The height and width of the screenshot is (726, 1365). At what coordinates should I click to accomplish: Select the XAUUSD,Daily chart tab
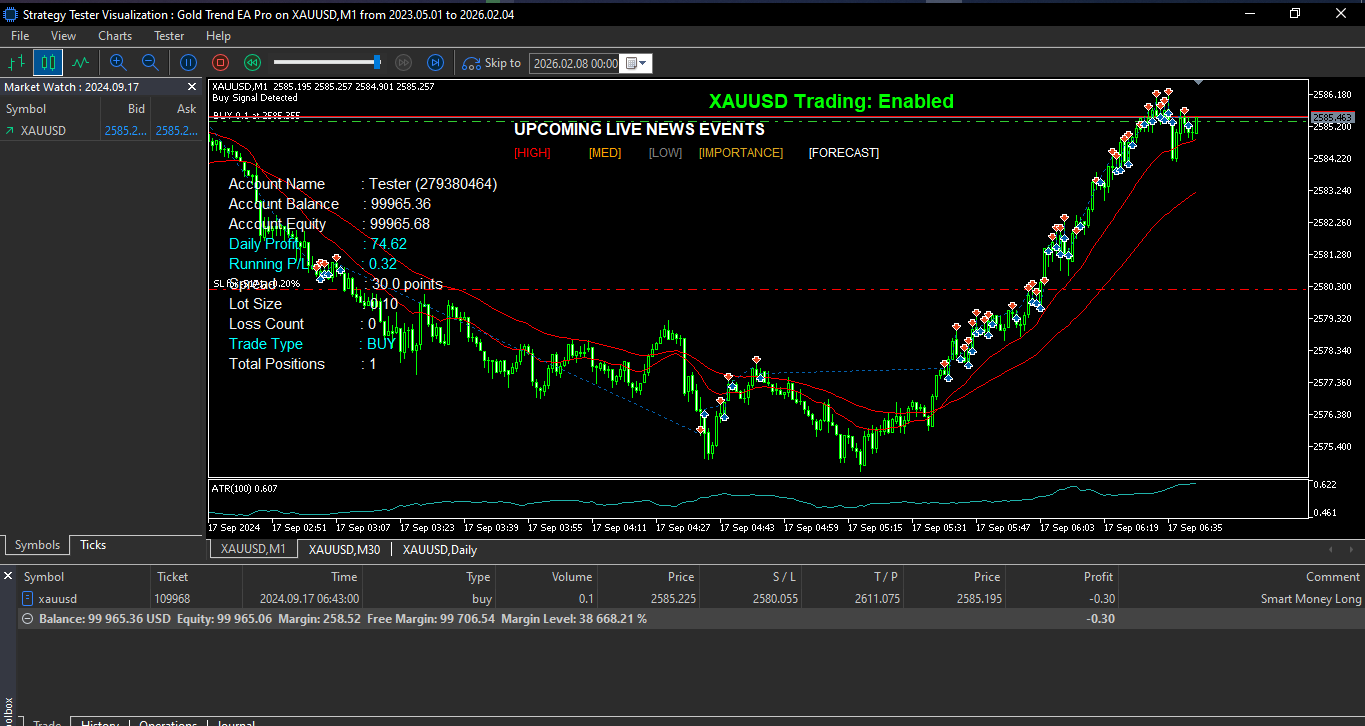440,549
